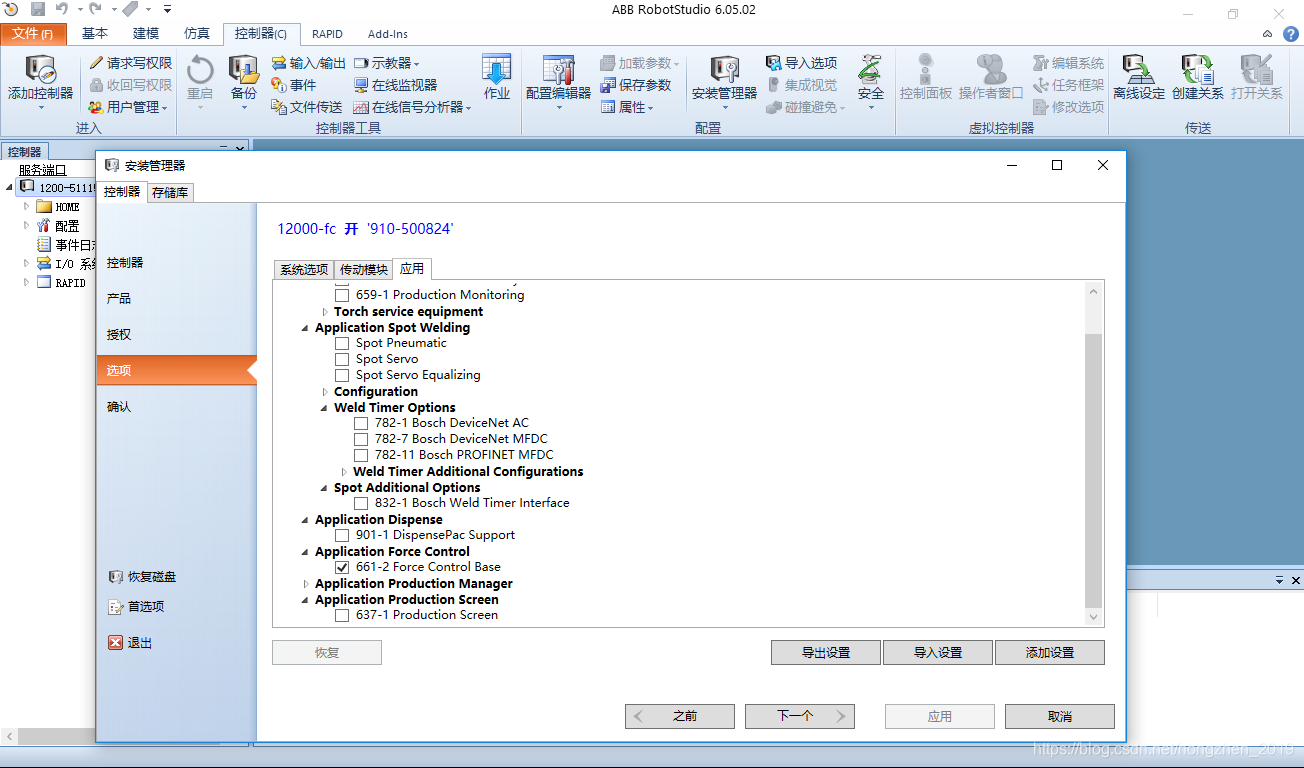This screenshot has width=1304, height=768.
Task: Switch to the RAPID ribbon tab
Action: pyautogui.click(x=327, y=34)
